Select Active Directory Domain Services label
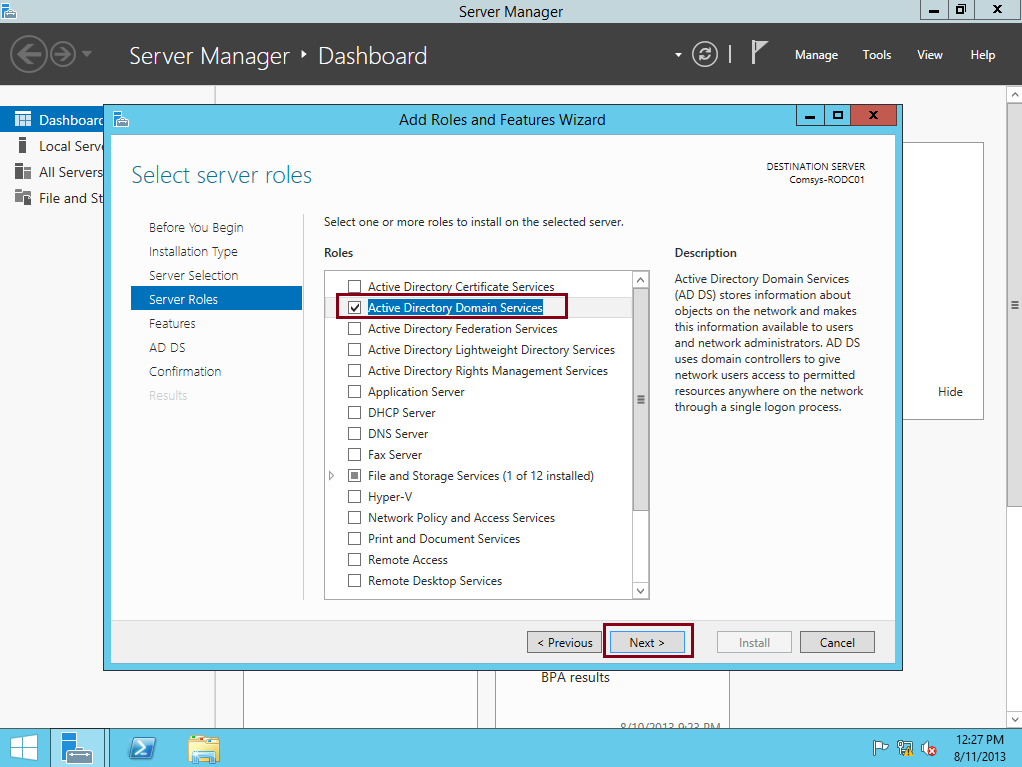Image resolution: width=1022 pixels, height=767 pixels. click(x=455, y=308)
